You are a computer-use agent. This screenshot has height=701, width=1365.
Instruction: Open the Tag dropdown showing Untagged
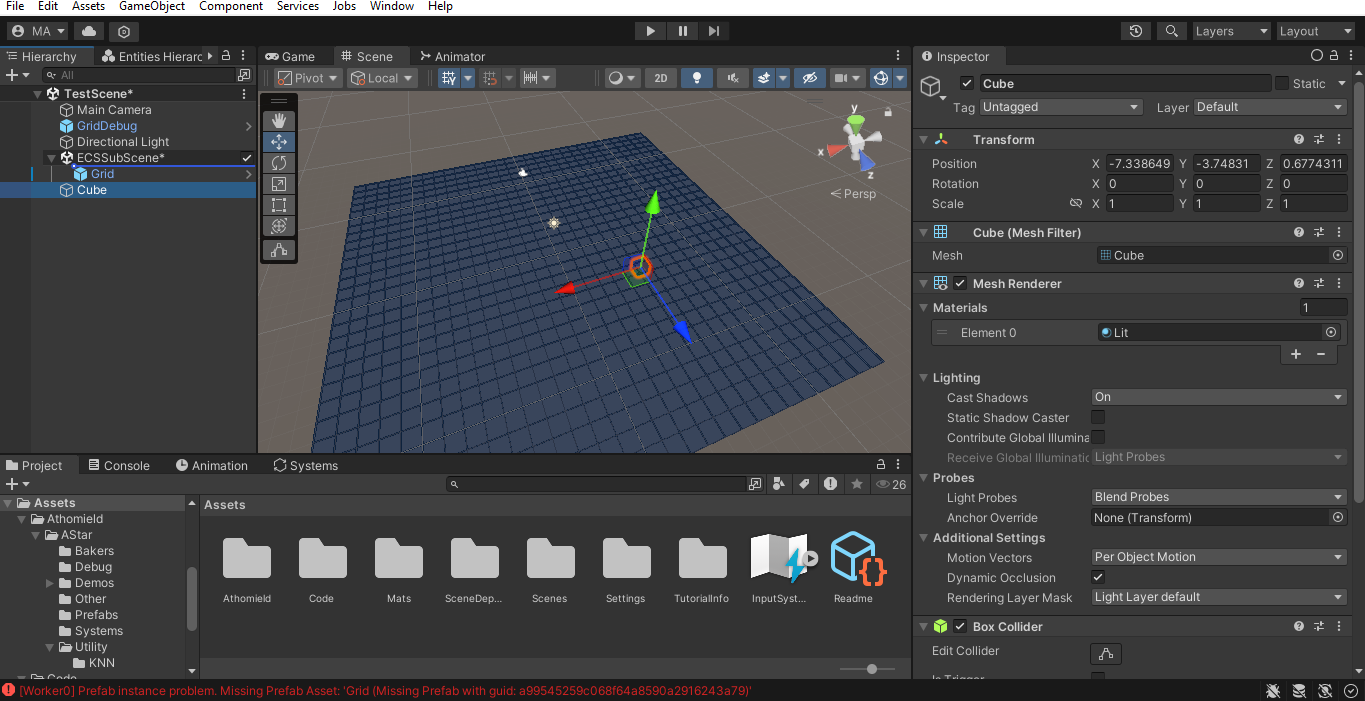click(1060, 107)
